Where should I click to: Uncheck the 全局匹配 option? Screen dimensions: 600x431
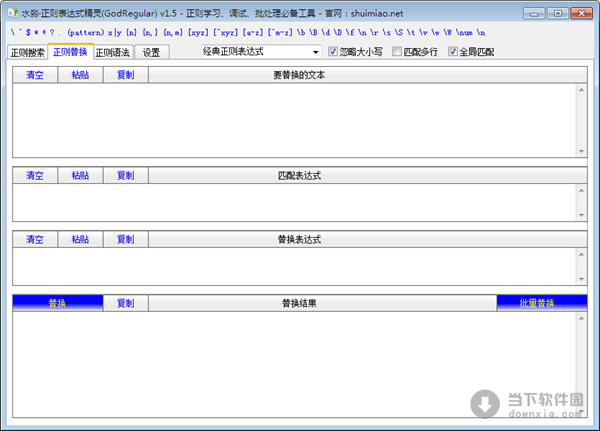(x=453, y=52)
